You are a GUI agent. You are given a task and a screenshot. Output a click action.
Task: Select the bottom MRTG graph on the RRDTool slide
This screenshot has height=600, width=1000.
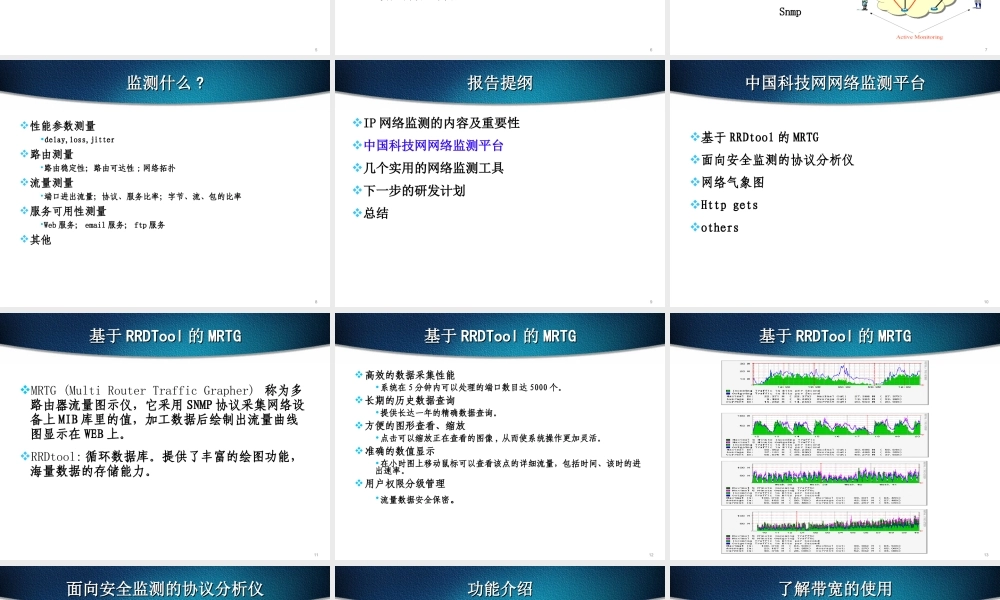click(x=823, y=532)
